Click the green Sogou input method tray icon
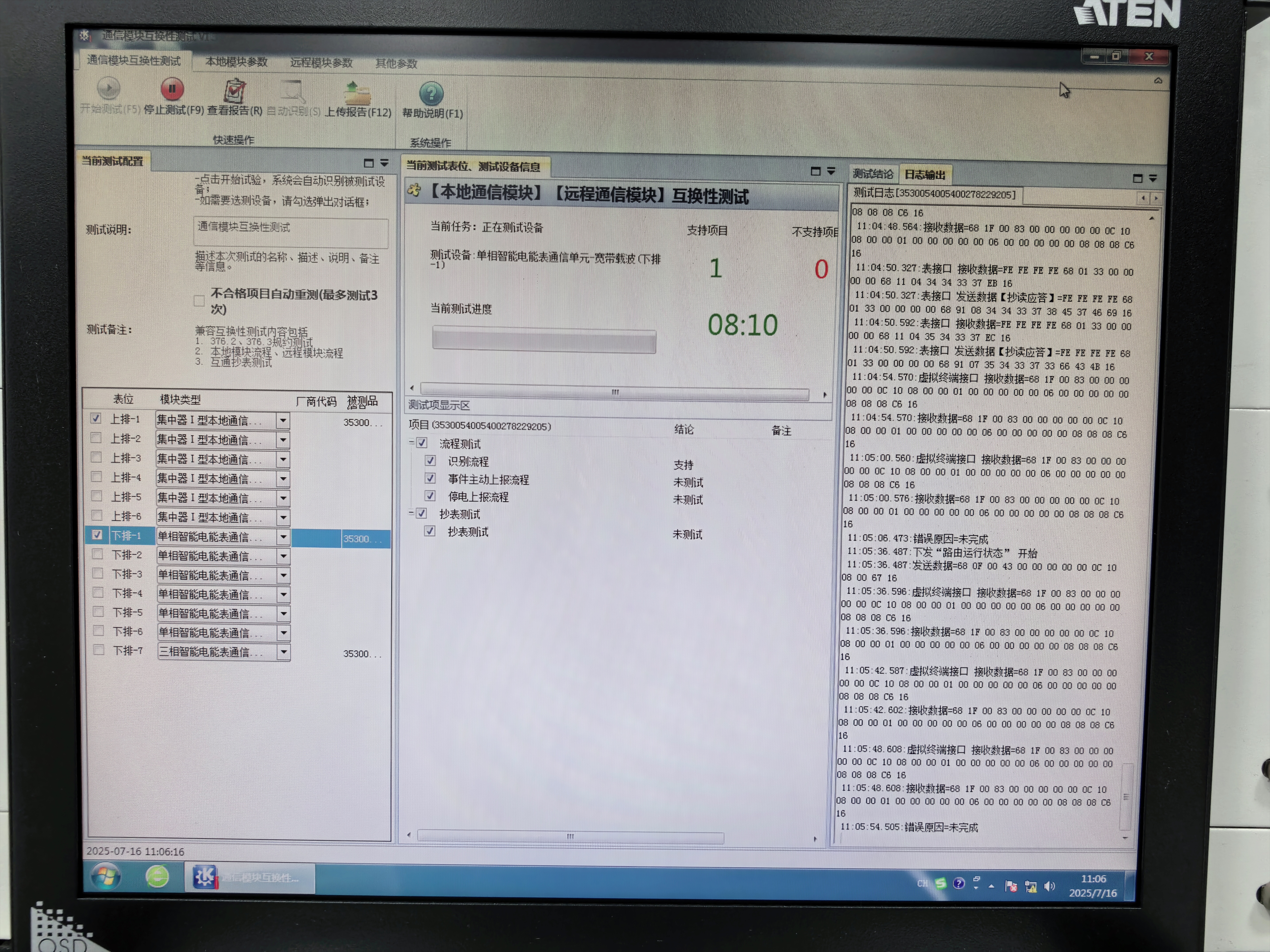 [x=940, y=883]
